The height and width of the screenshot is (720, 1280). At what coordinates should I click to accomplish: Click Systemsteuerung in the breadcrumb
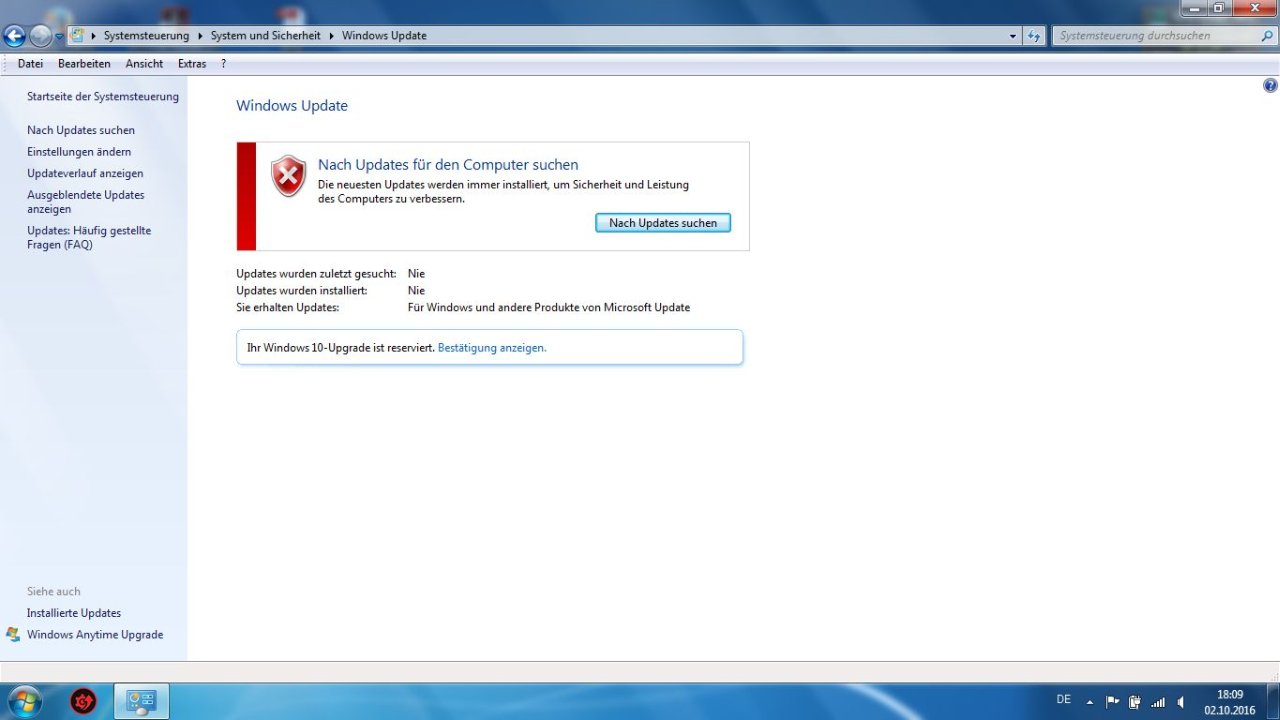tap(146, 35)
